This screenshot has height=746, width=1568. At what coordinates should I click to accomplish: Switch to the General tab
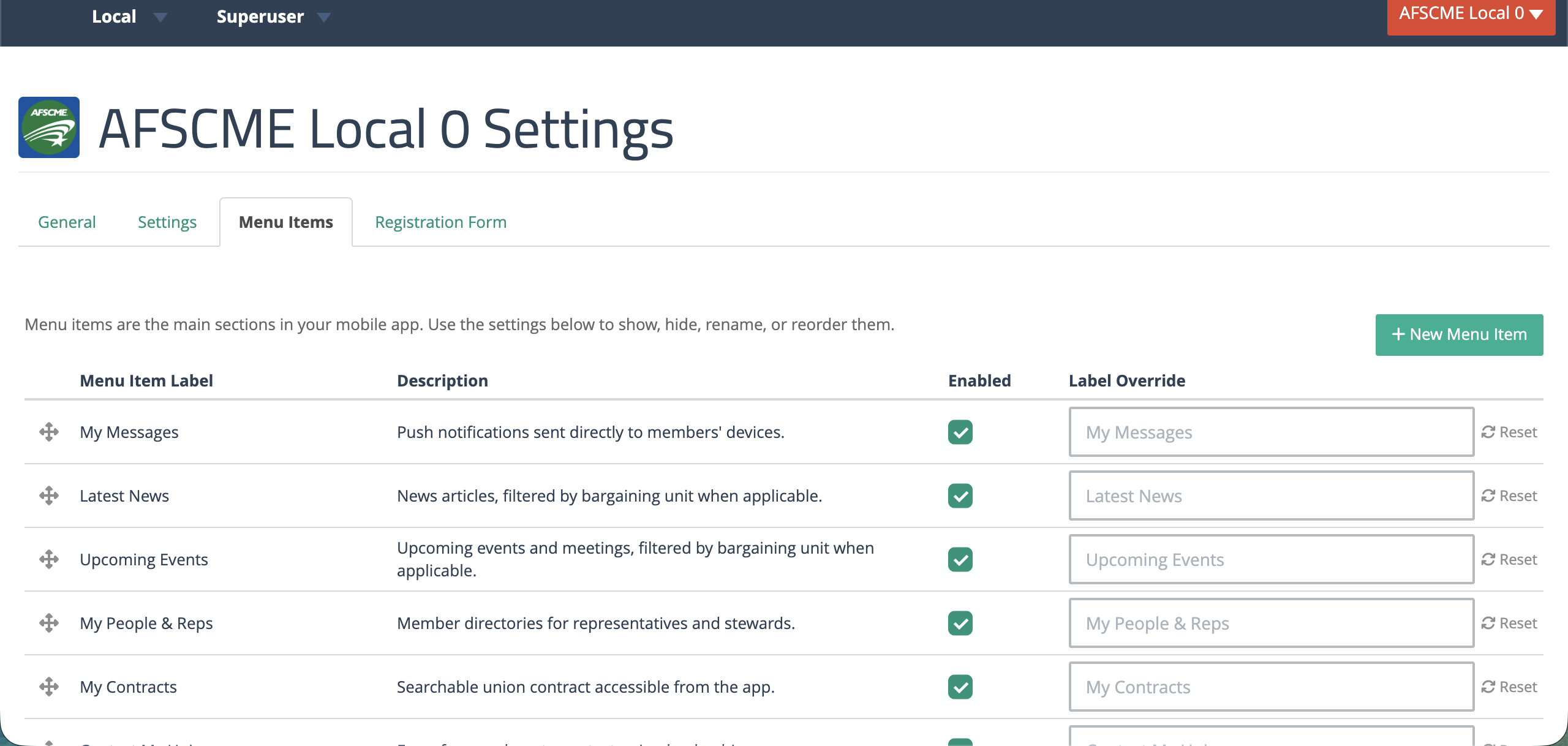tap(67, 222)
